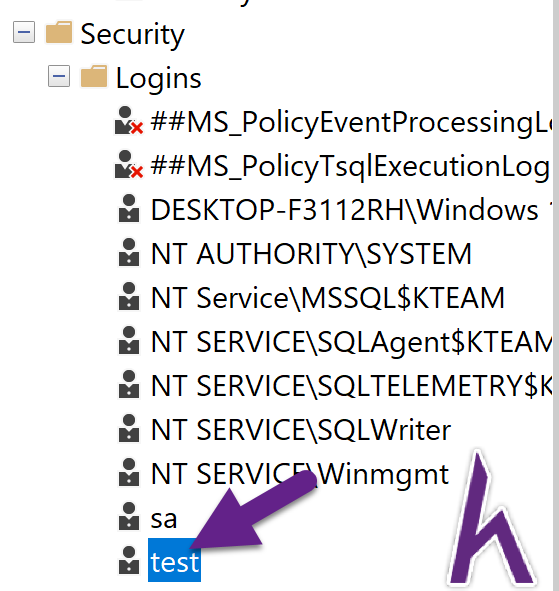This screenshot has width=559, height=591.
Task: Select the Logins folder label
Action: (159, 78)
